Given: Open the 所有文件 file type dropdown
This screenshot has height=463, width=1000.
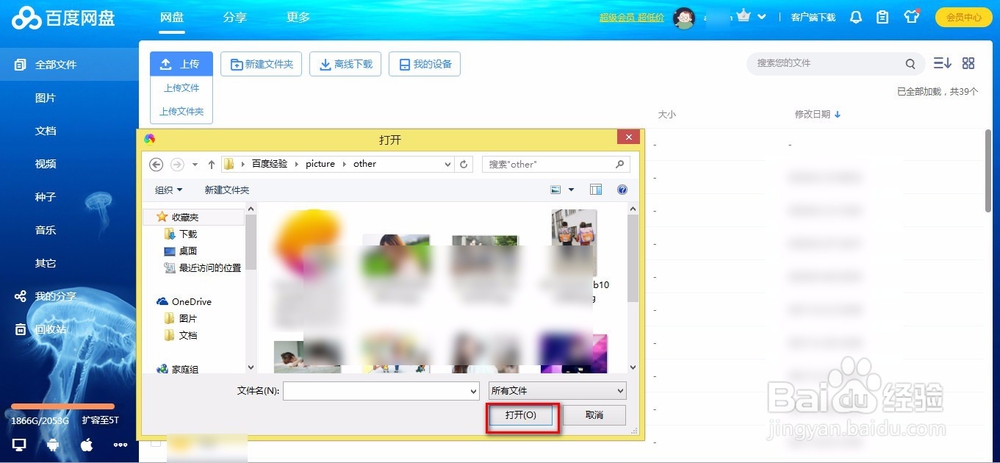Looking at the screenshot, I should (557, 390).
